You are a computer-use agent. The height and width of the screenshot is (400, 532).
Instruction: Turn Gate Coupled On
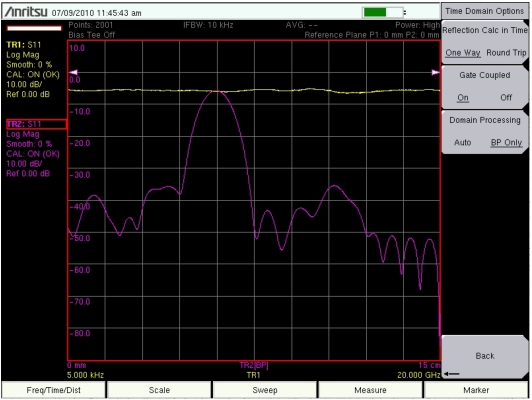click(x=463, y=98)
